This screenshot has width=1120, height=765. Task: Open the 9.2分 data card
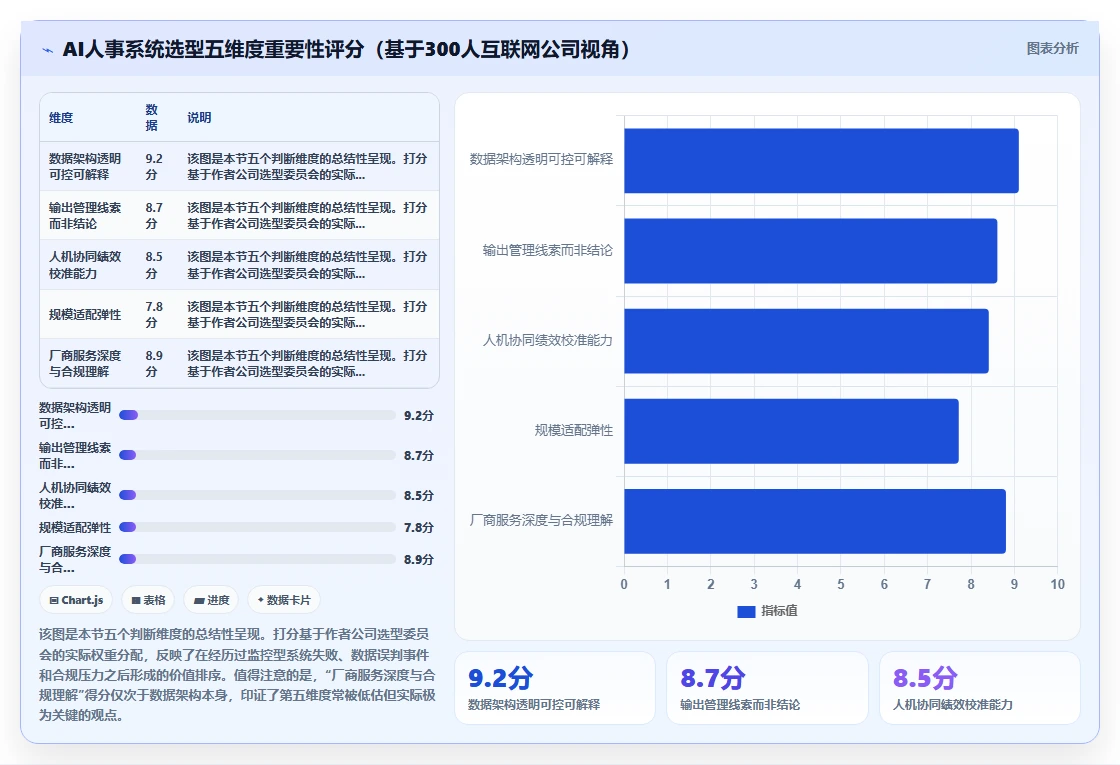click(x=555, y=688)
